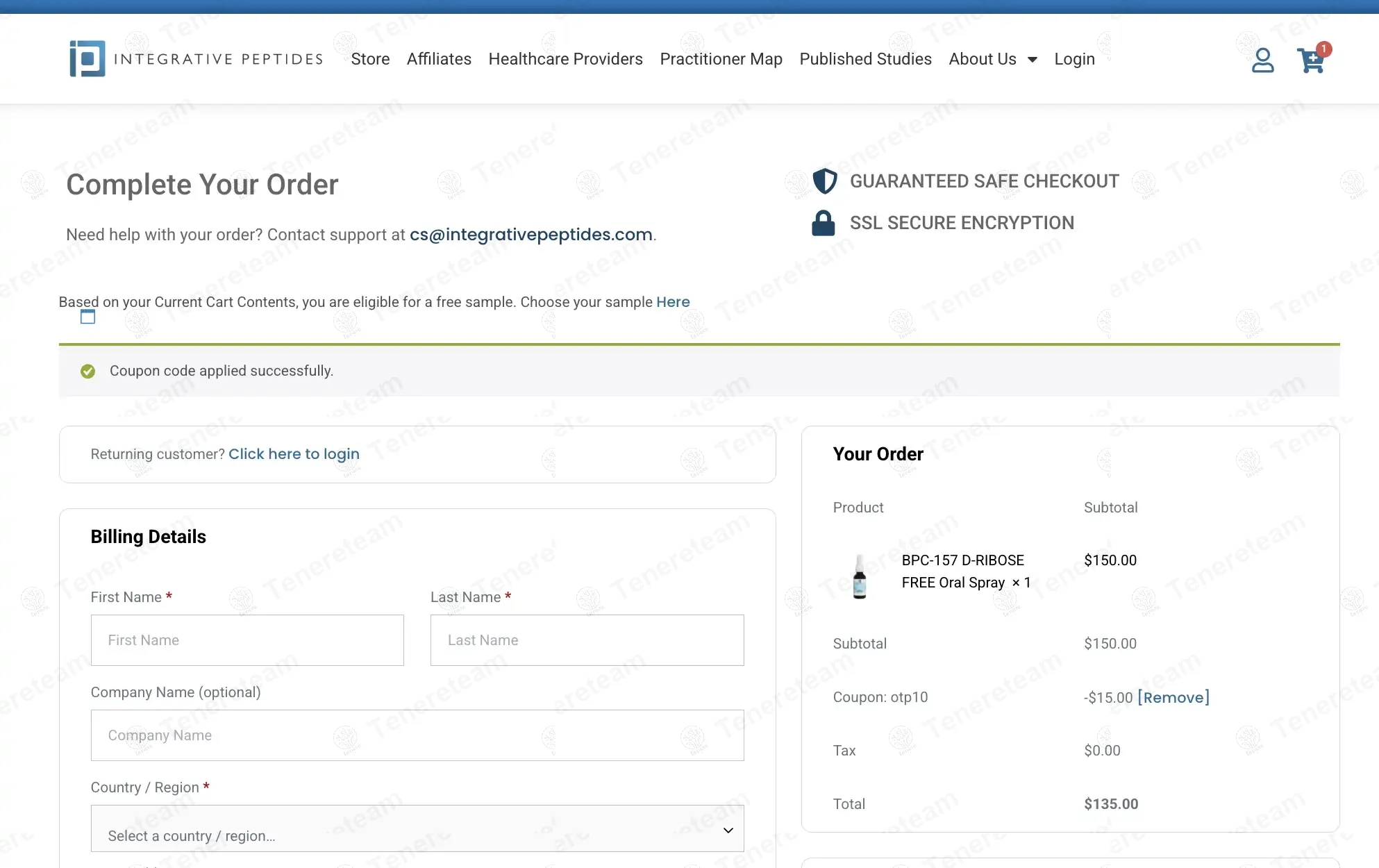The height and width of the screenshot is (868, 1379).
Task: Open Published Studies from the nav bar
Action: tap(865, 59)
